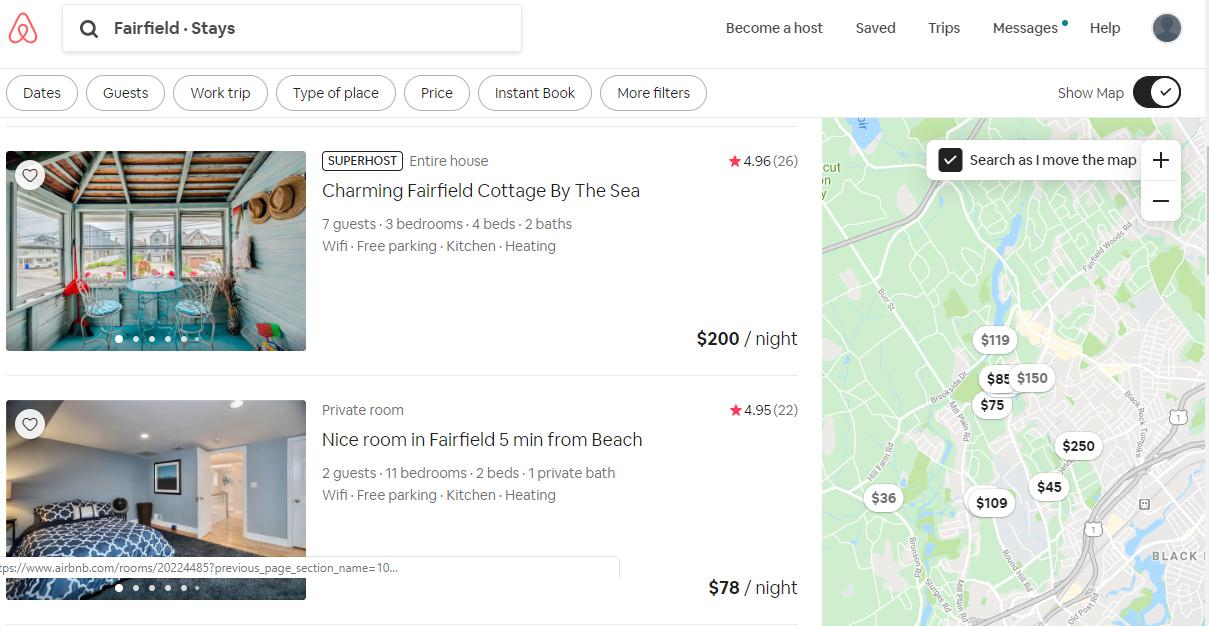1209x626 pixels.
Task: Click the Airbnb logo
Action: point(24,28)
